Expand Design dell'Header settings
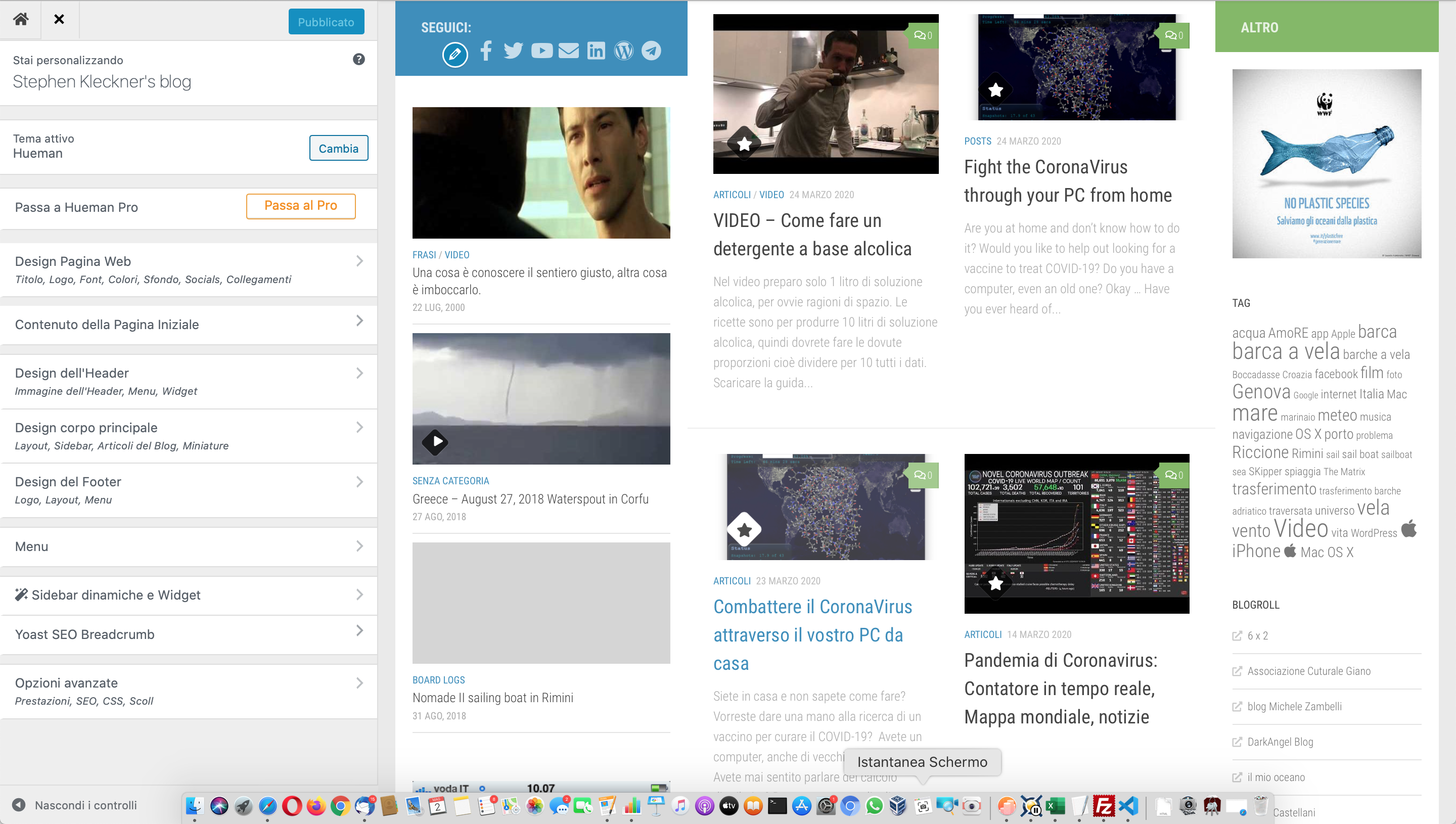The height and width of the screenshot is (824, 1456). pos(189,381)
